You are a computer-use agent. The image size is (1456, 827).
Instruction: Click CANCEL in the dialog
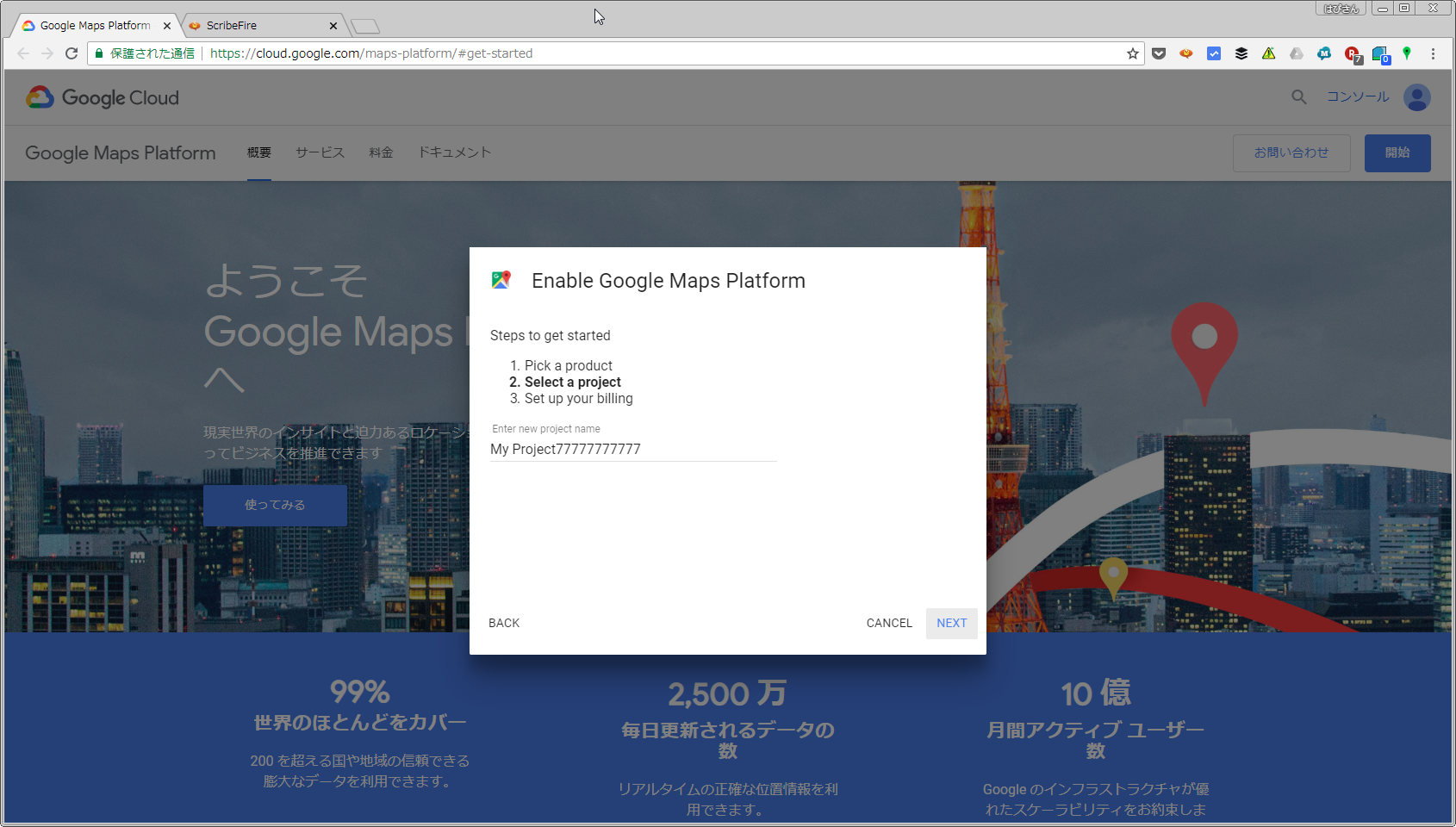(889, 623)
